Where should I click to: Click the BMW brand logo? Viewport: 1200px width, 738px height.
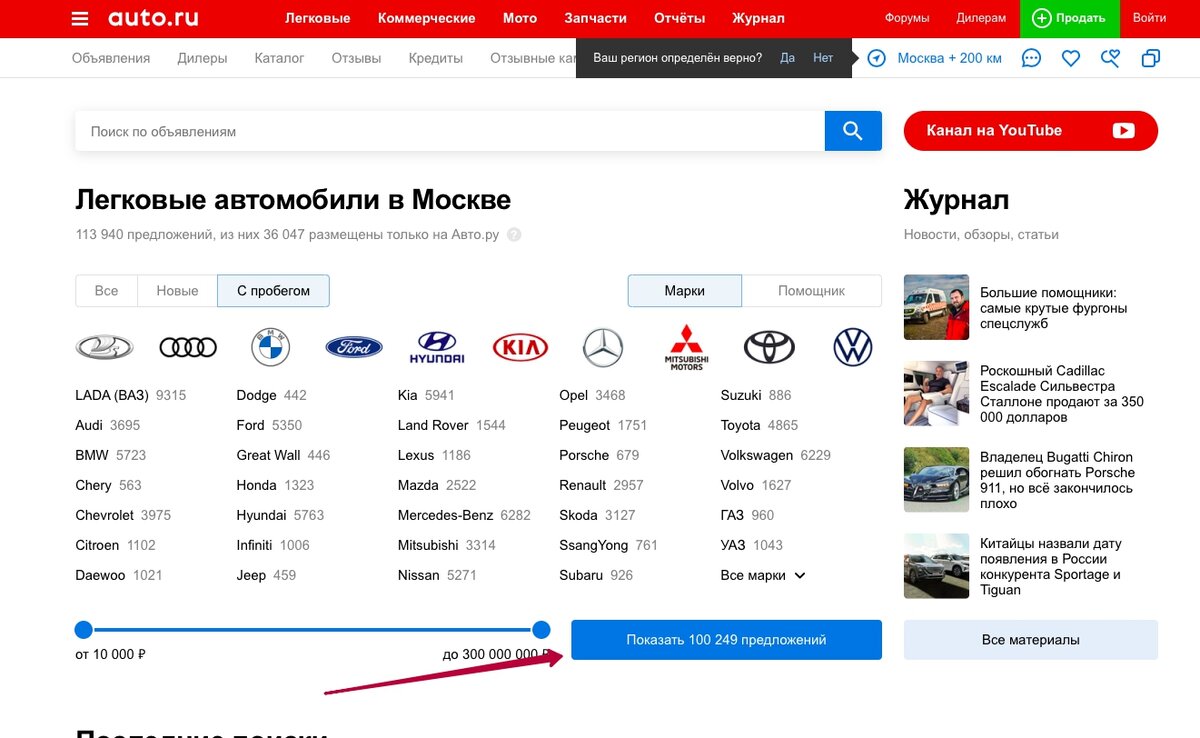point(270,347)
